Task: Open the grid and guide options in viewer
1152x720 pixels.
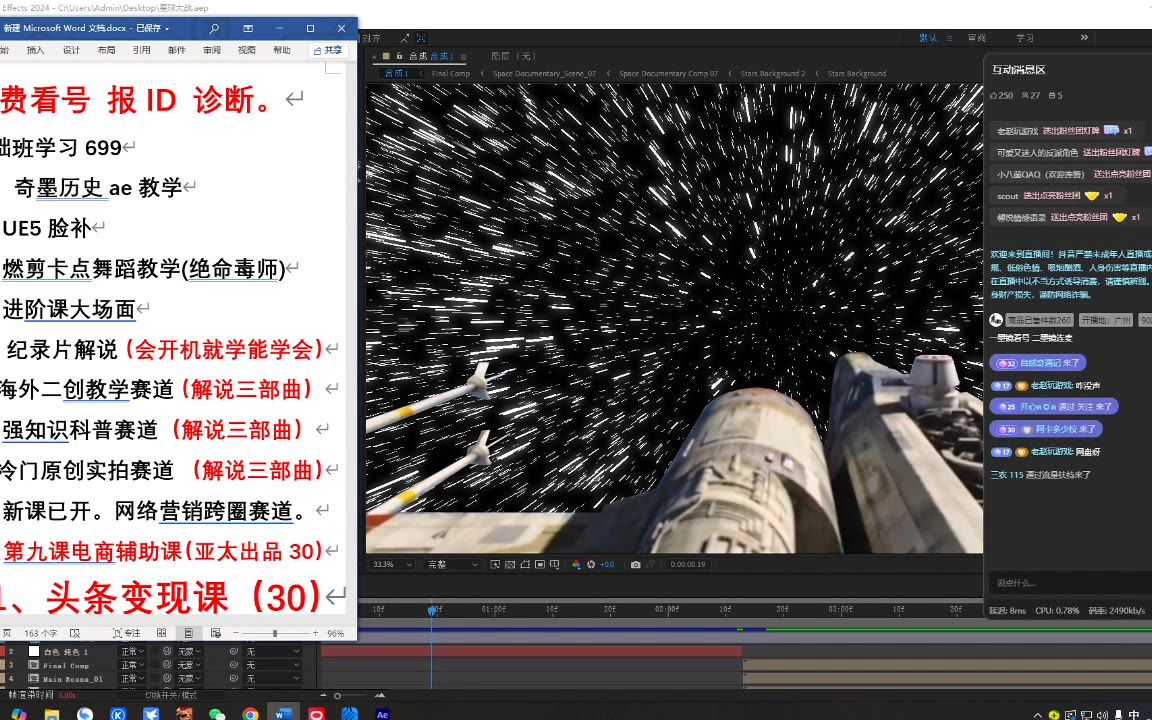Action: tap(555, 564)
